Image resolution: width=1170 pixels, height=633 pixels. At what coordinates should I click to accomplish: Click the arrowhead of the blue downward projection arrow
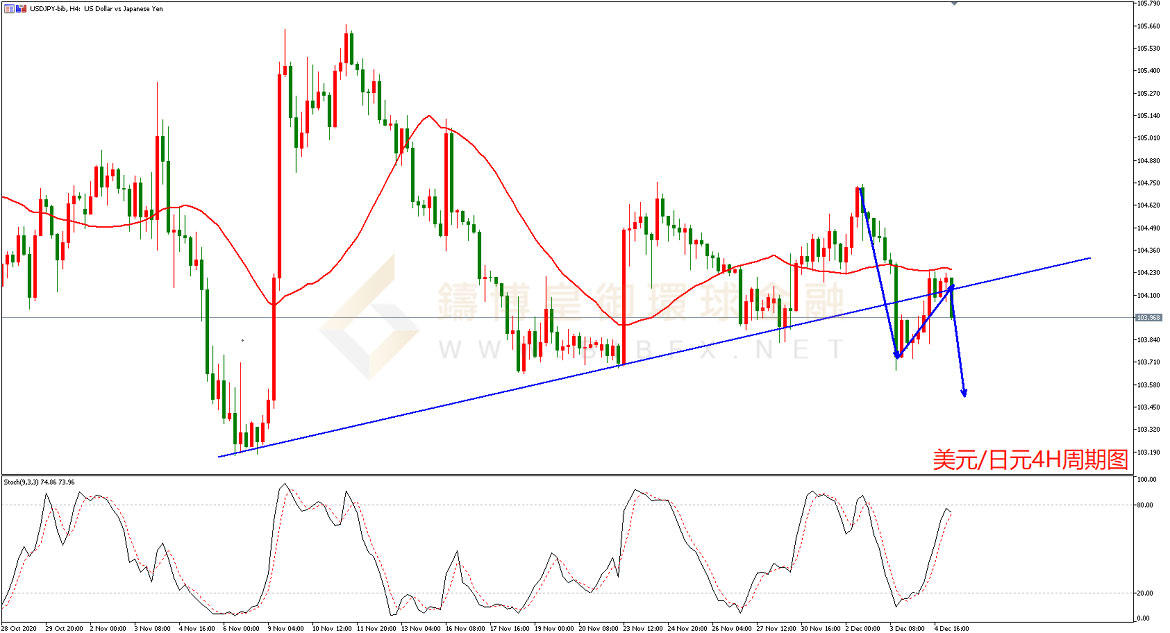tap(964, 393)
